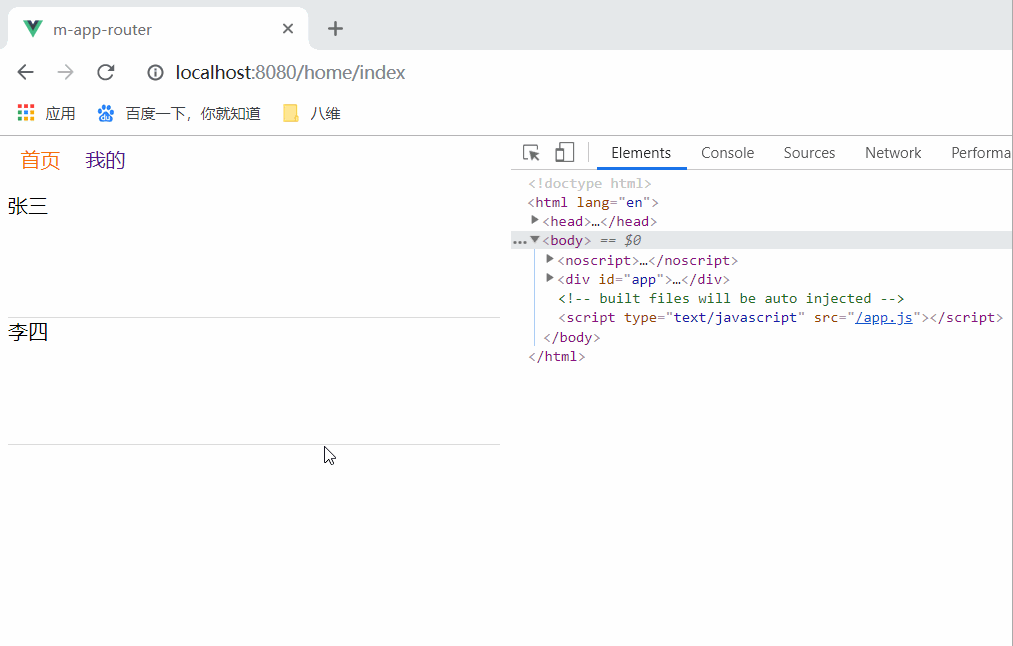Open a new tab with plus button

tap(335, 28)
